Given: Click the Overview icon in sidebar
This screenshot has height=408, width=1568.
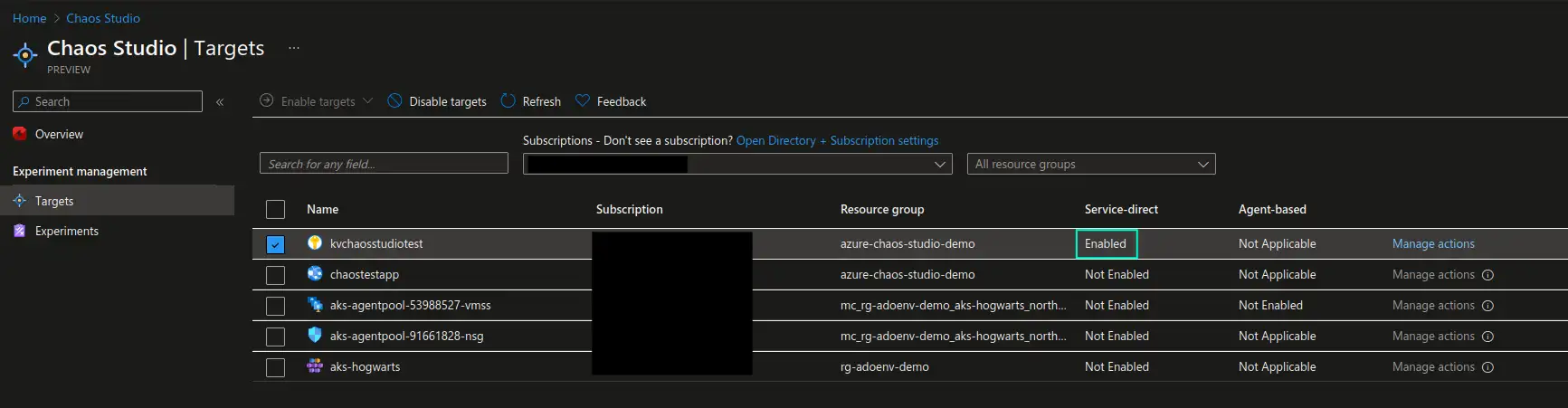Looking at the screenshot, I should tap(20, 134).
